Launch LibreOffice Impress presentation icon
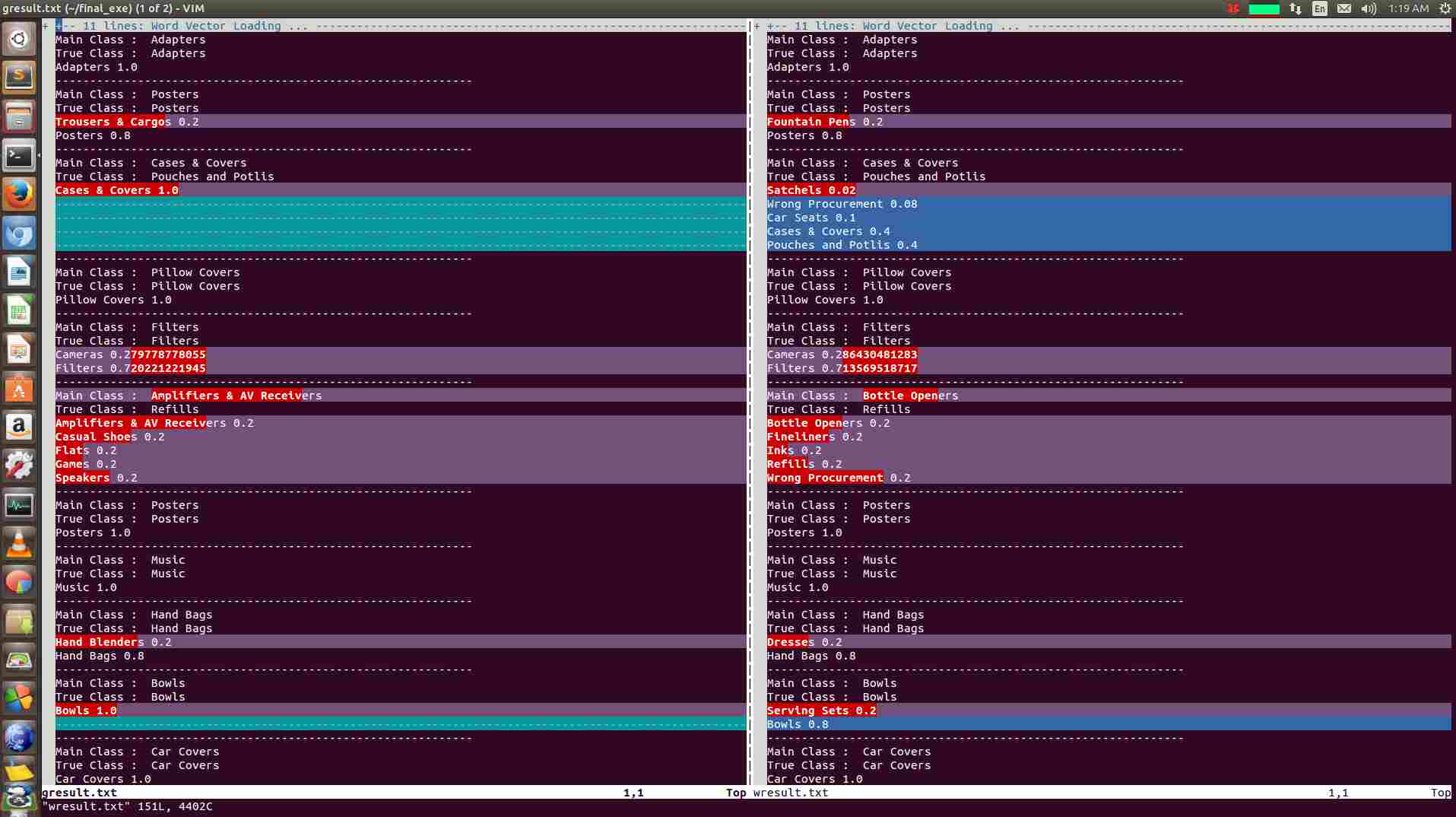1456x817 pixels. [x=19, y=350]
